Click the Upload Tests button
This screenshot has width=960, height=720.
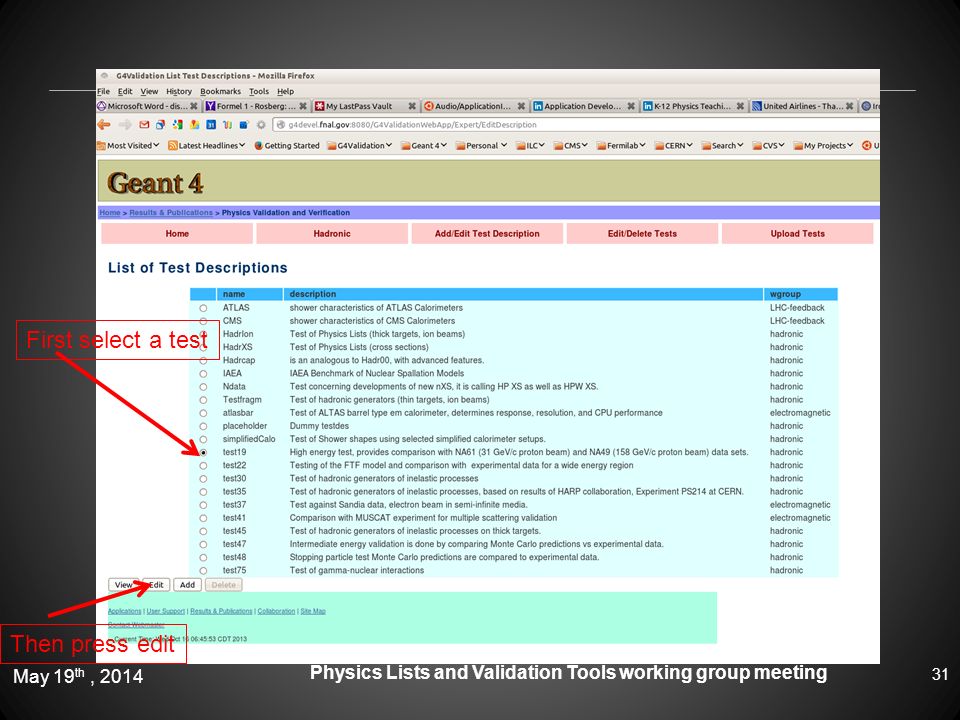point(797,234)
